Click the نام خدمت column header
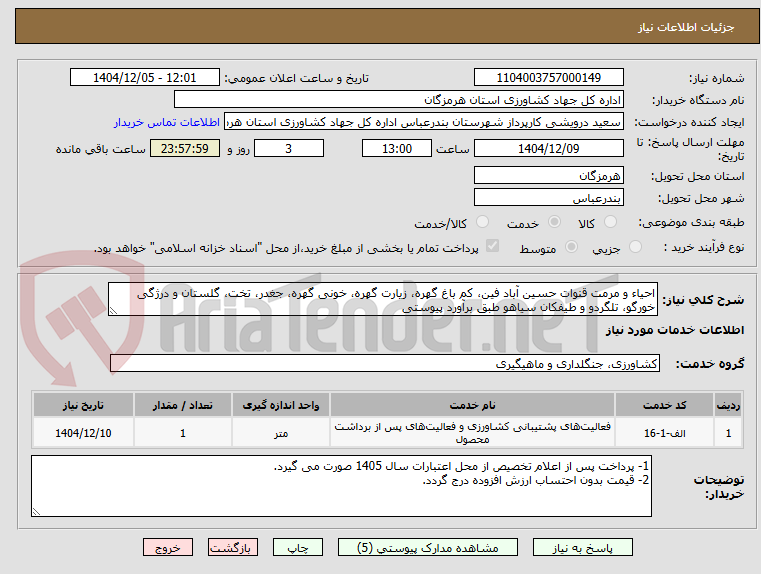The height and width of the screenshot is (574, 761). 472,405
